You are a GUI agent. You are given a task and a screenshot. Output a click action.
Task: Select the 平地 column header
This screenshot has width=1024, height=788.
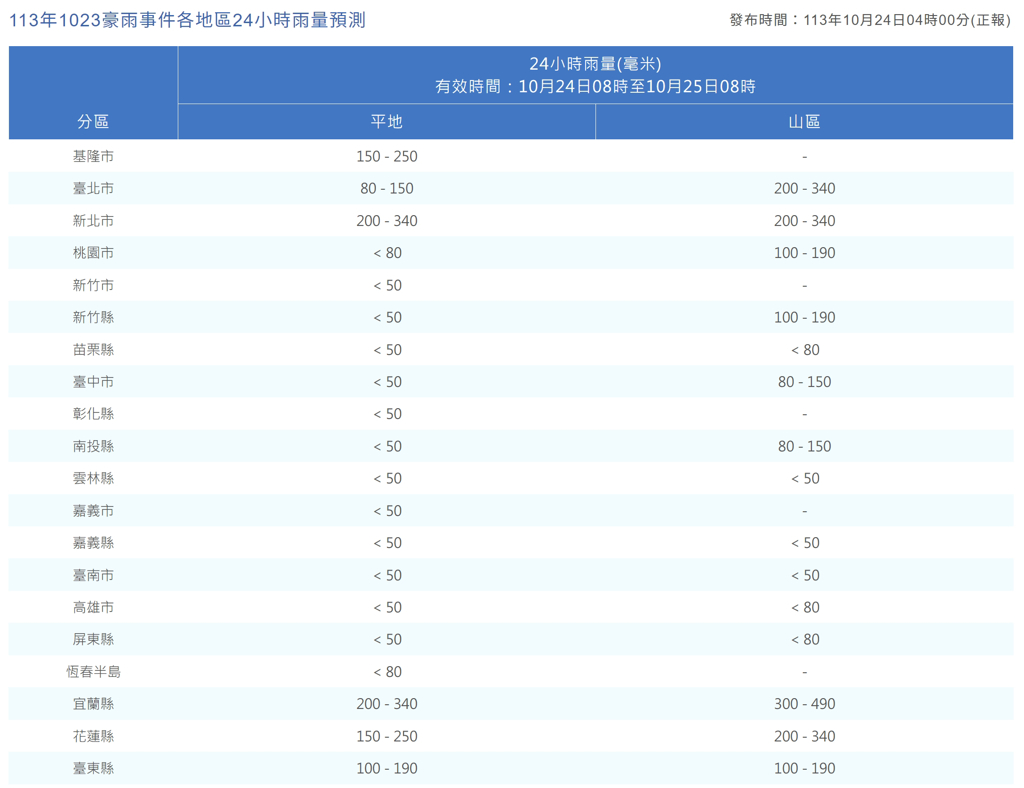[x=386, y=121]
